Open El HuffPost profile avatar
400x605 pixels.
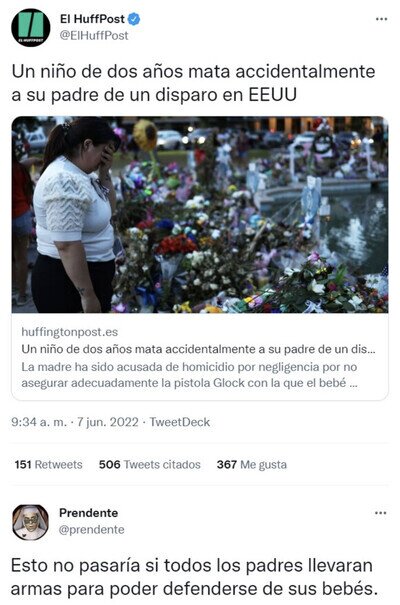click(x=30, y=28)
